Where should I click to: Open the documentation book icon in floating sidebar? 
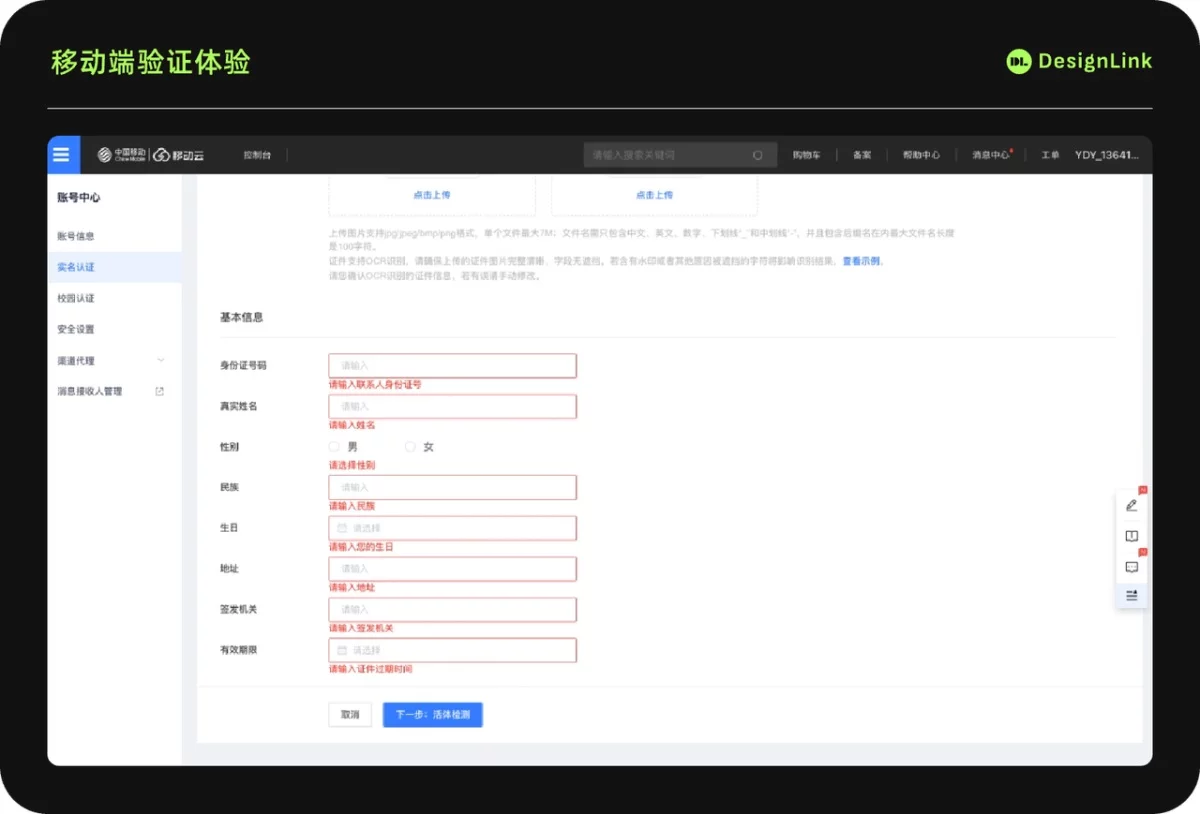pos(1131,535)
